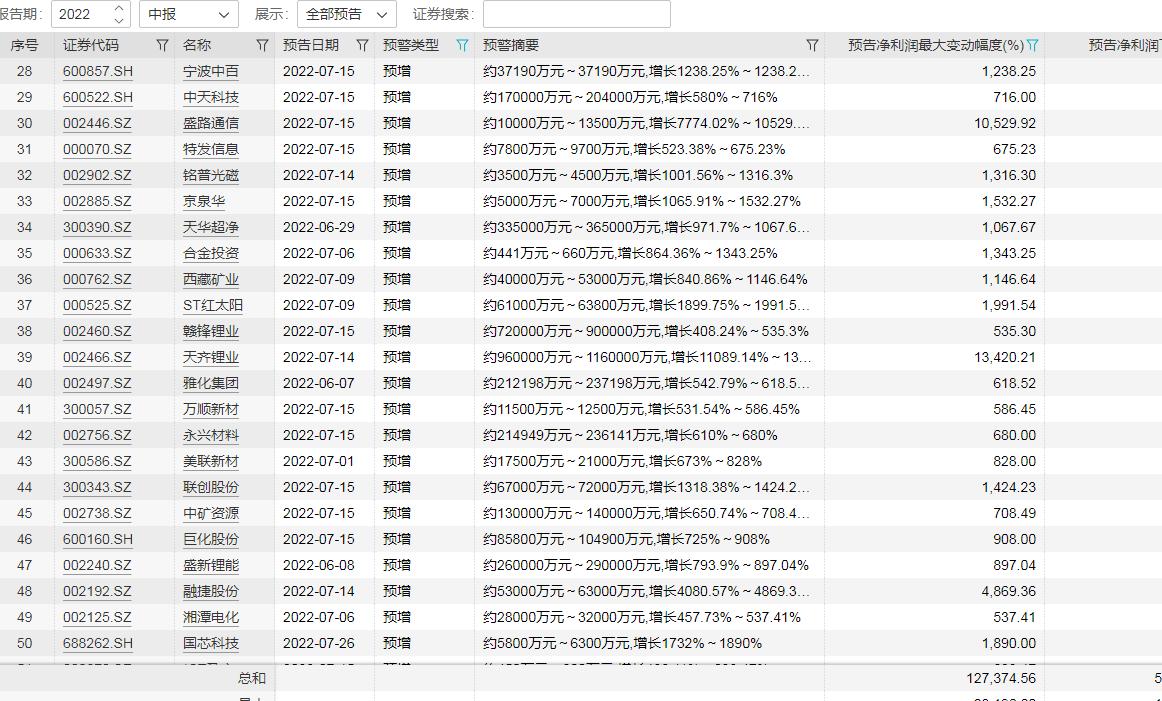Open the 中报 report type dropdown
This screenshot has width=1162, height=701.
pos(189,14)
